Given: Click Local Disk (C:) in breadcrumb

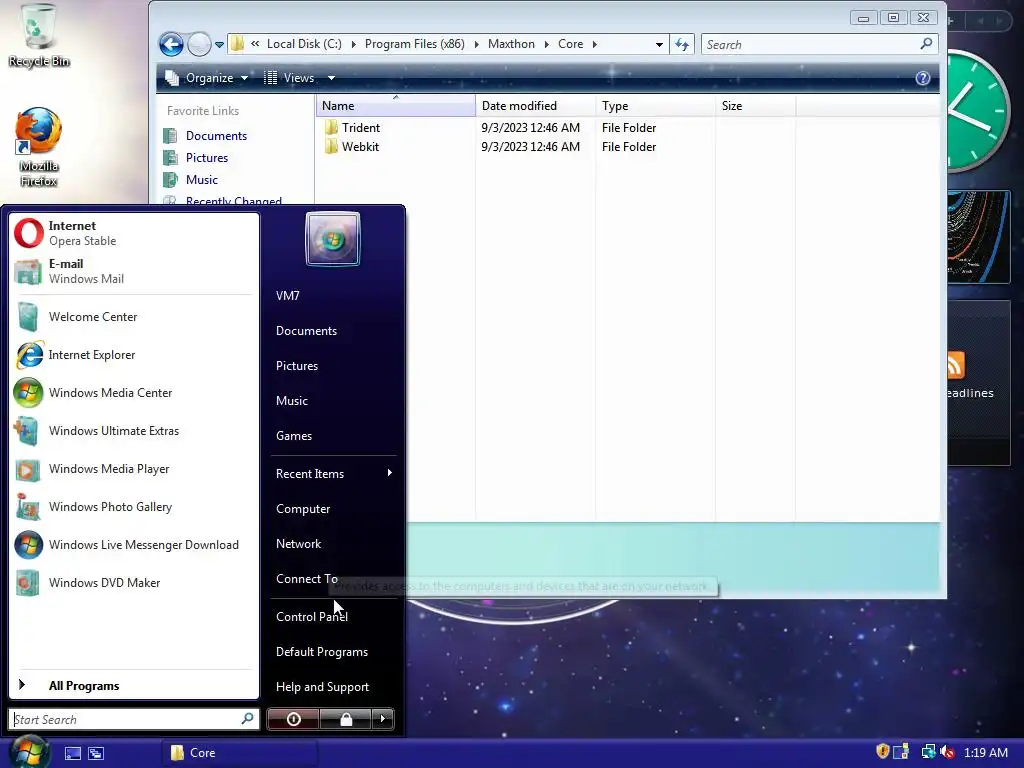Looking at the screenshot, I should 304,44.
